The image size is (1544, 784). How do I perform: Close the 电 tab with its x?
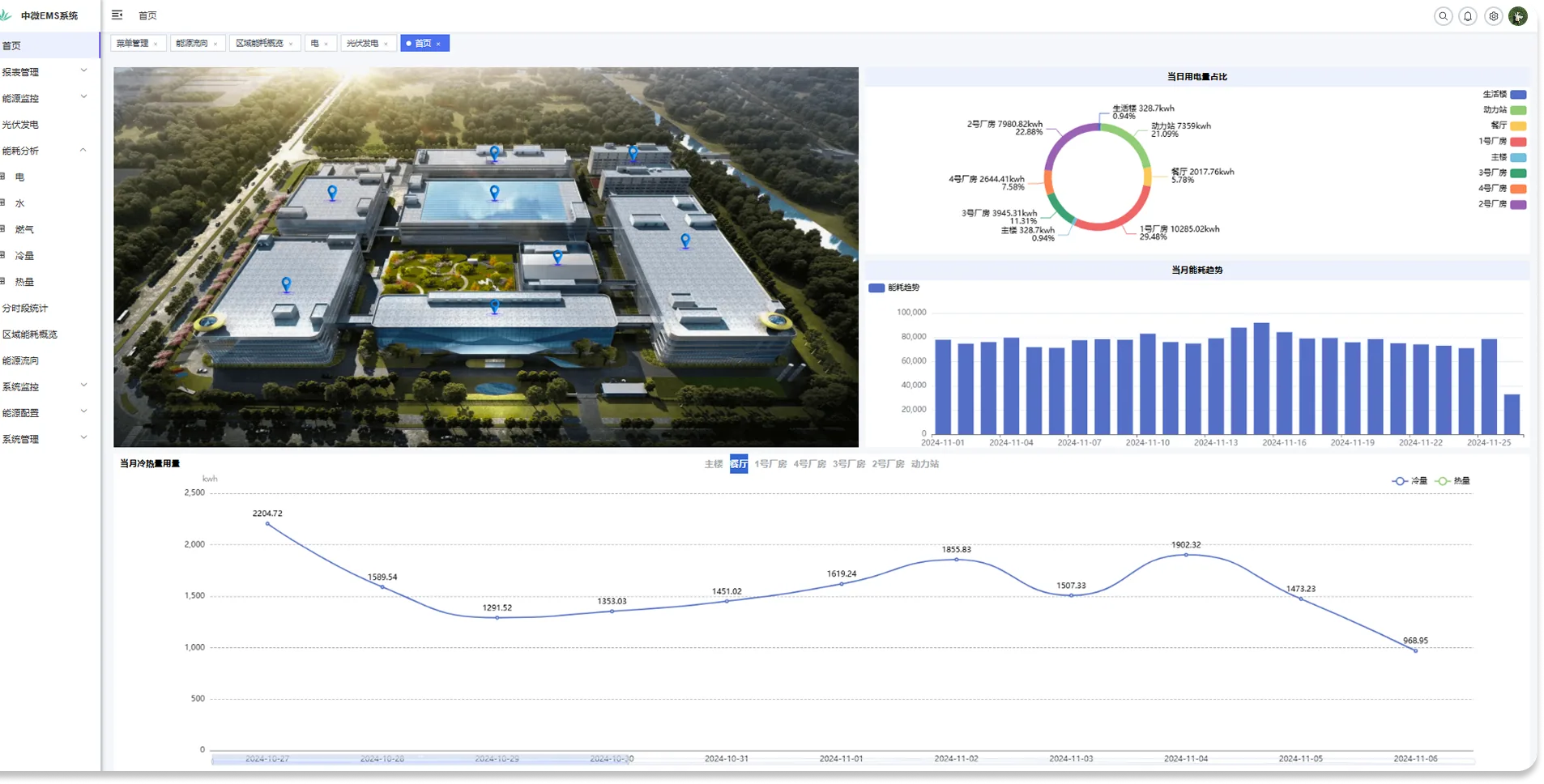[326, 44]
